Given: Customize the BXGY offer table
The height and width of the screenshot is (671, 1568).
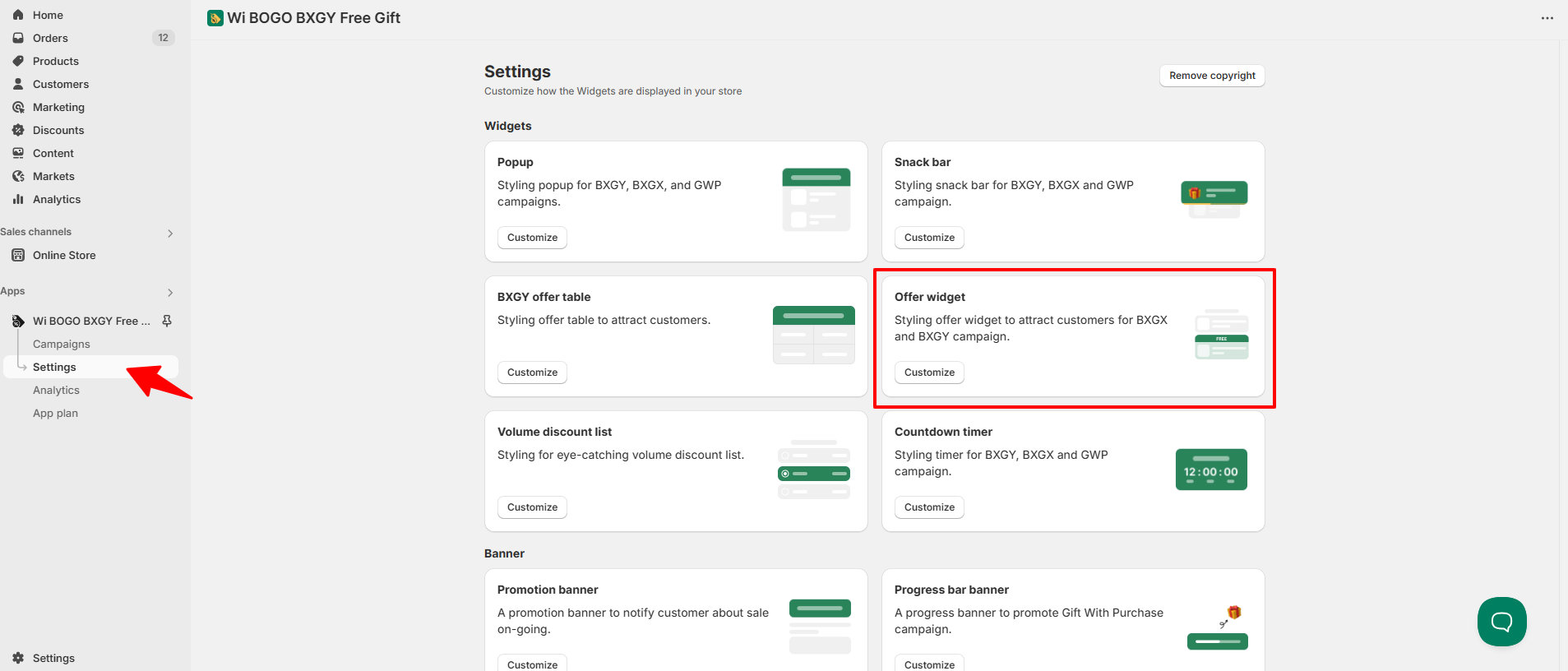Looking at the screenshot, I should click(x=532, y=373).
